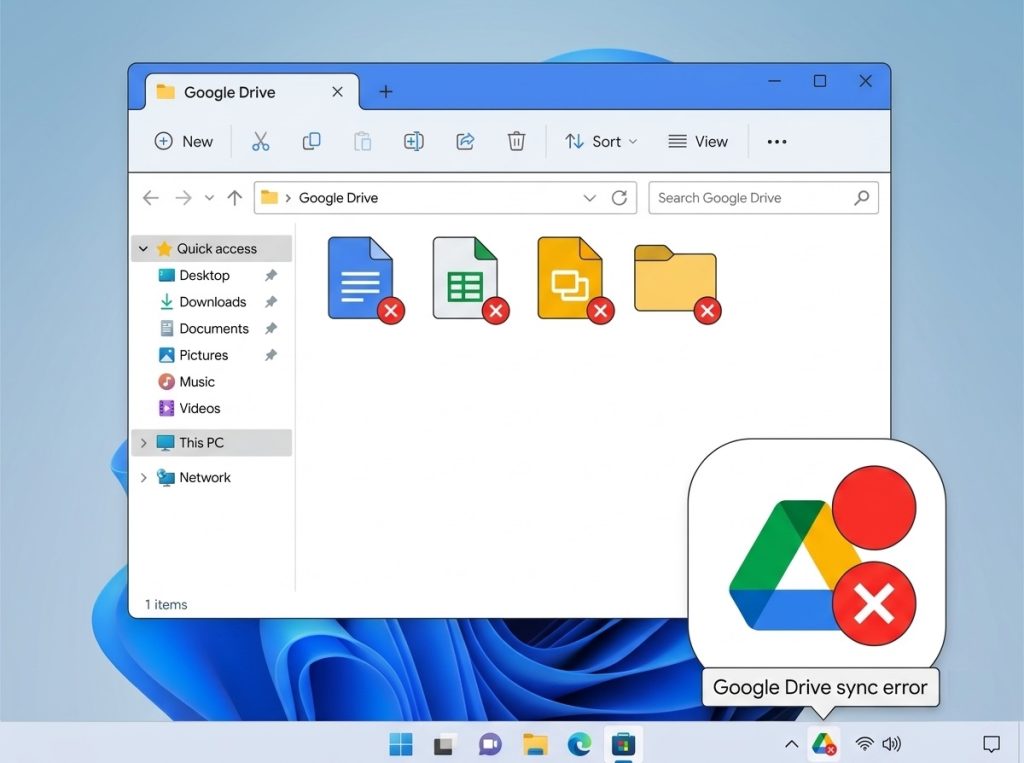
Task: Go forward with the right arrow
Action: click(x=184, y=198)
